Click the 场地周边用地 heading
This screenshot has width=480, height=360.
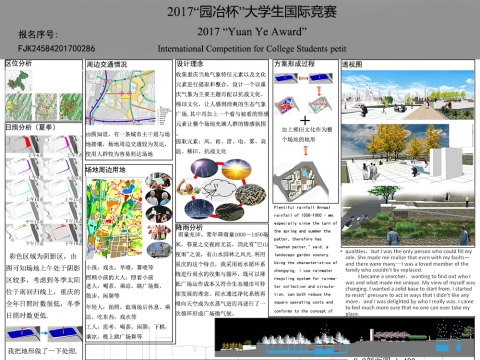[x=106, y=170]
